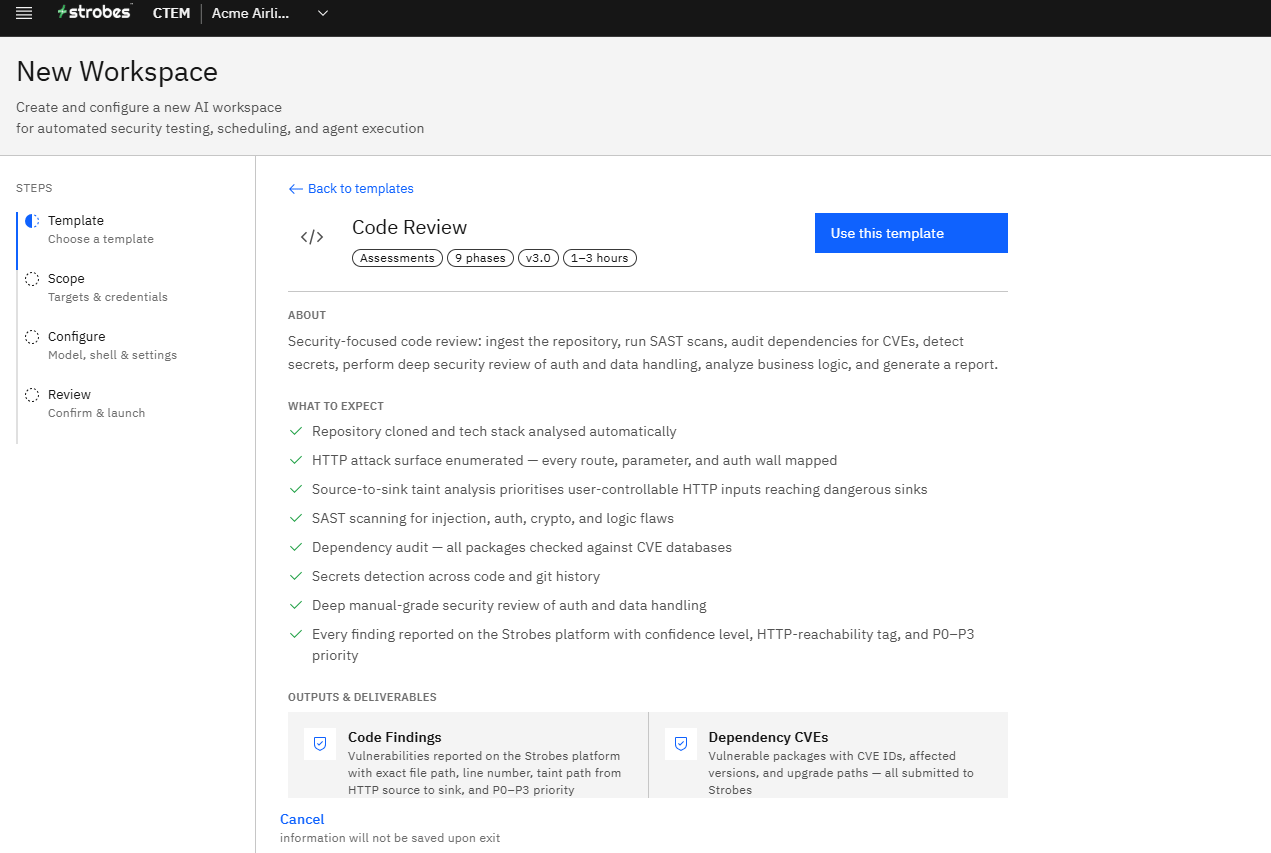
Task: Click 'Secrets detection across code and git history'
Action: tap(456, 576)
